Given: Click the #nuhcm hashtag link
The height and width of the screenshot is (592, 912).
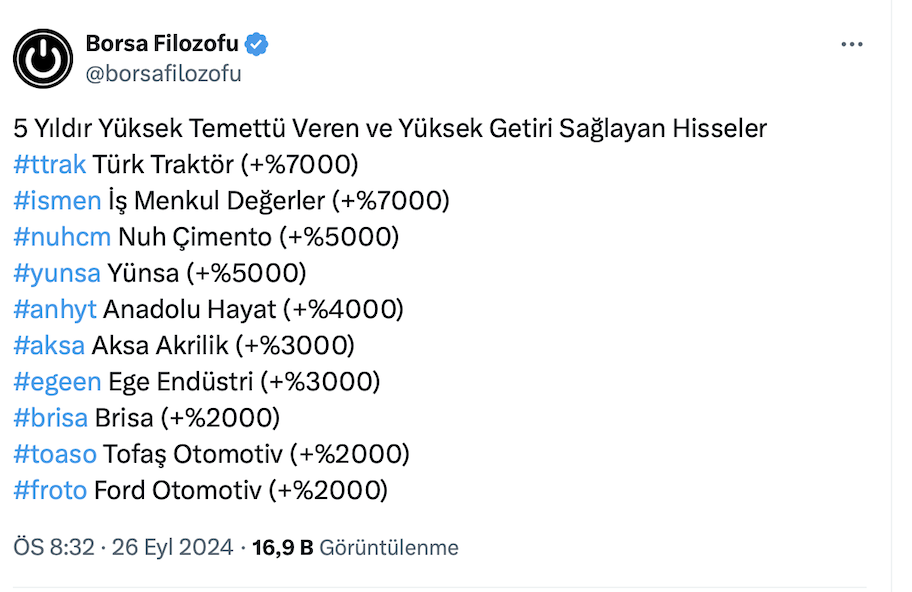Looking at the screenshot, I should pos(62,237).
